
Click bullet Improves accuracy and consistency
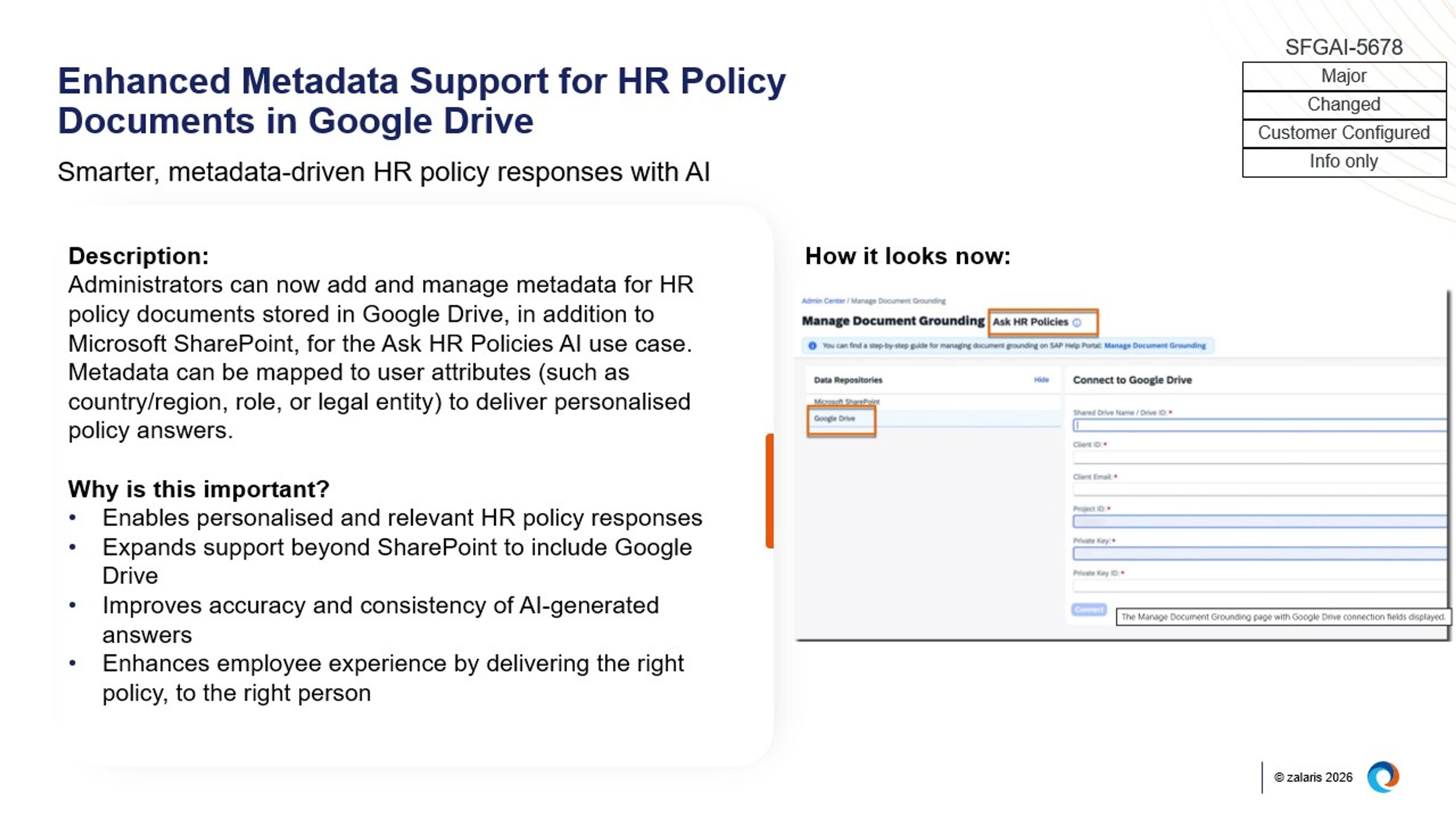[380, 620]
